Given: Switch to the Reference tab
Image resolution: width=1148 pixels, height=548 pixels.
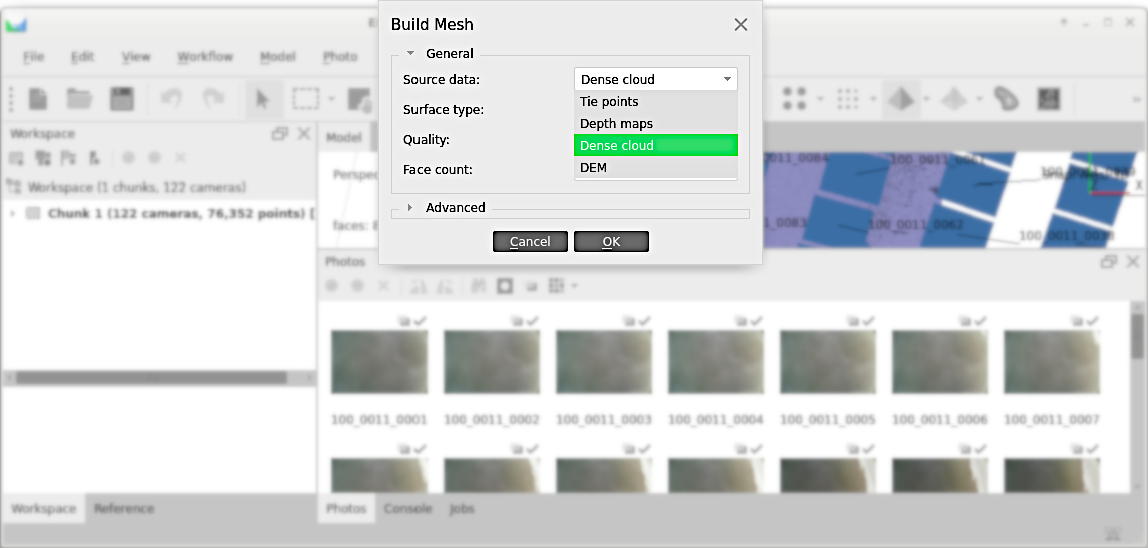Looking at the screenshot, I should 124,508.
